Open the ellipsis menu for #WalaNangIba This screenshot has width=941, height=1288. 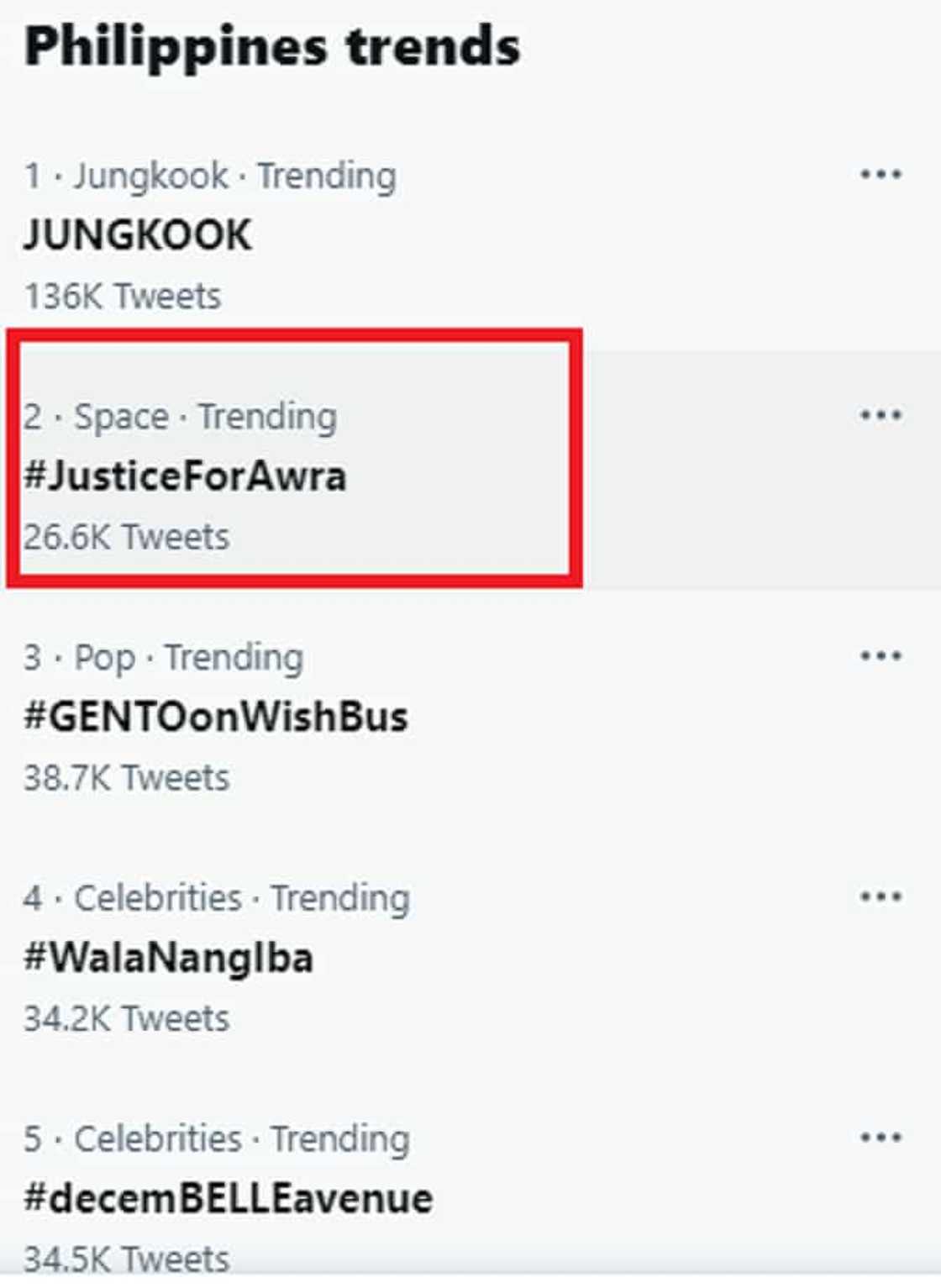pos(881,896)
